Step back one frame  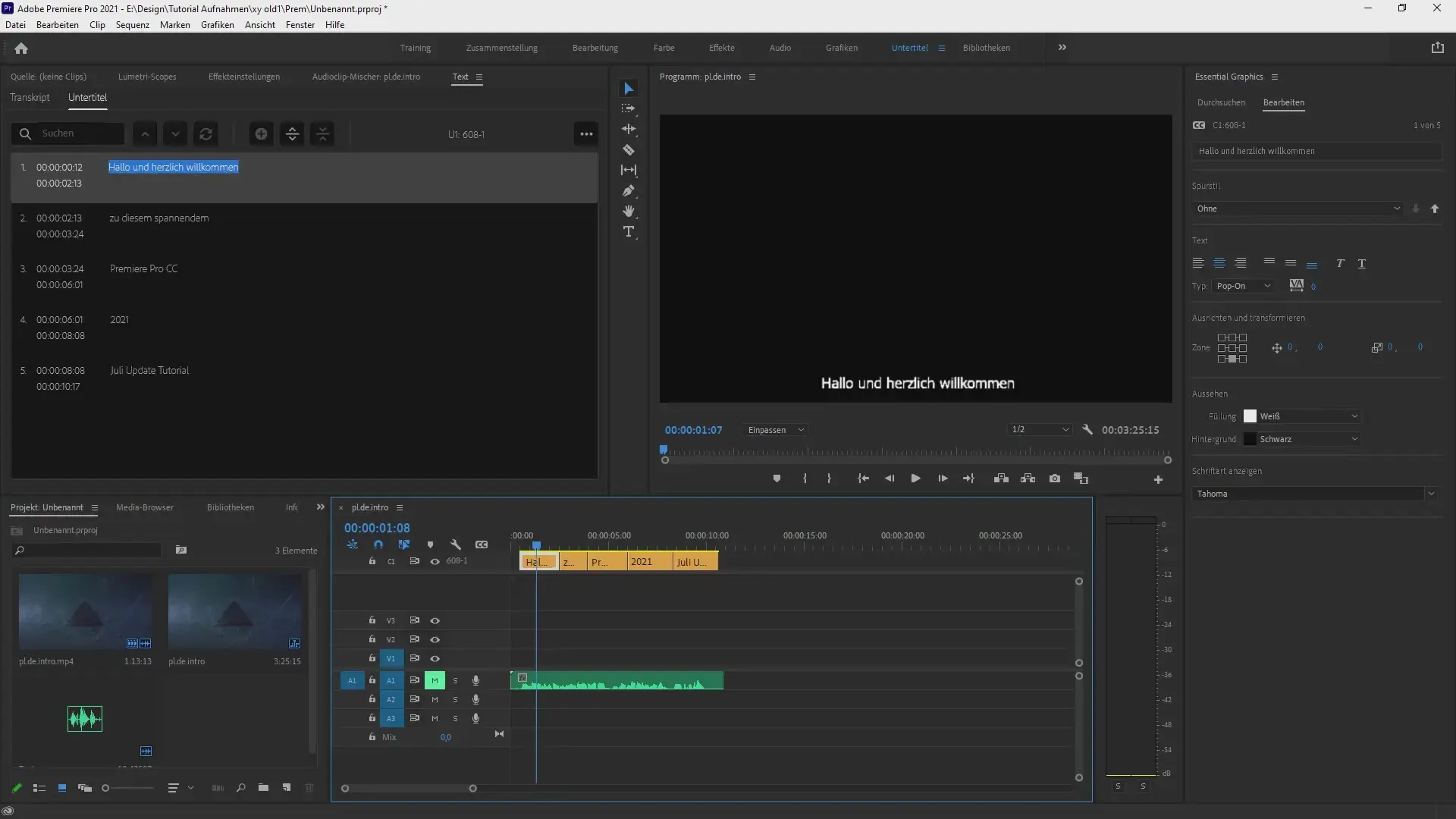[890, 479]
